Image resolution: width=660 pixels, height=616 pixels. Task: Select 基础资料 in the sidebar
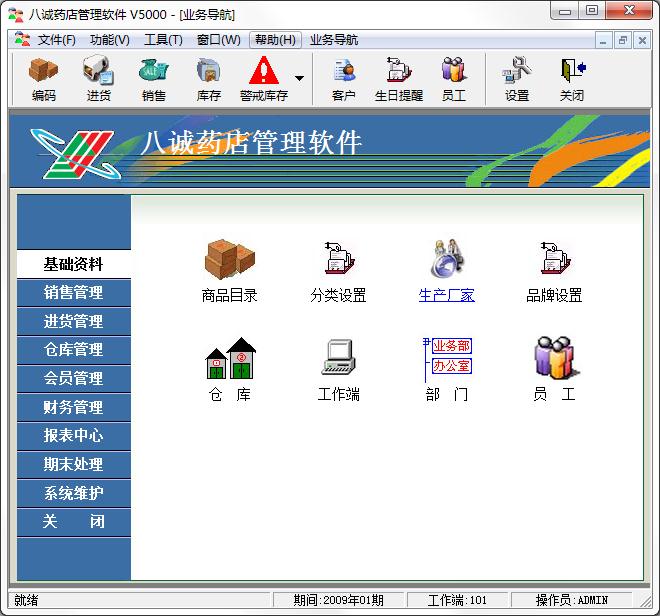click(74, 264)
